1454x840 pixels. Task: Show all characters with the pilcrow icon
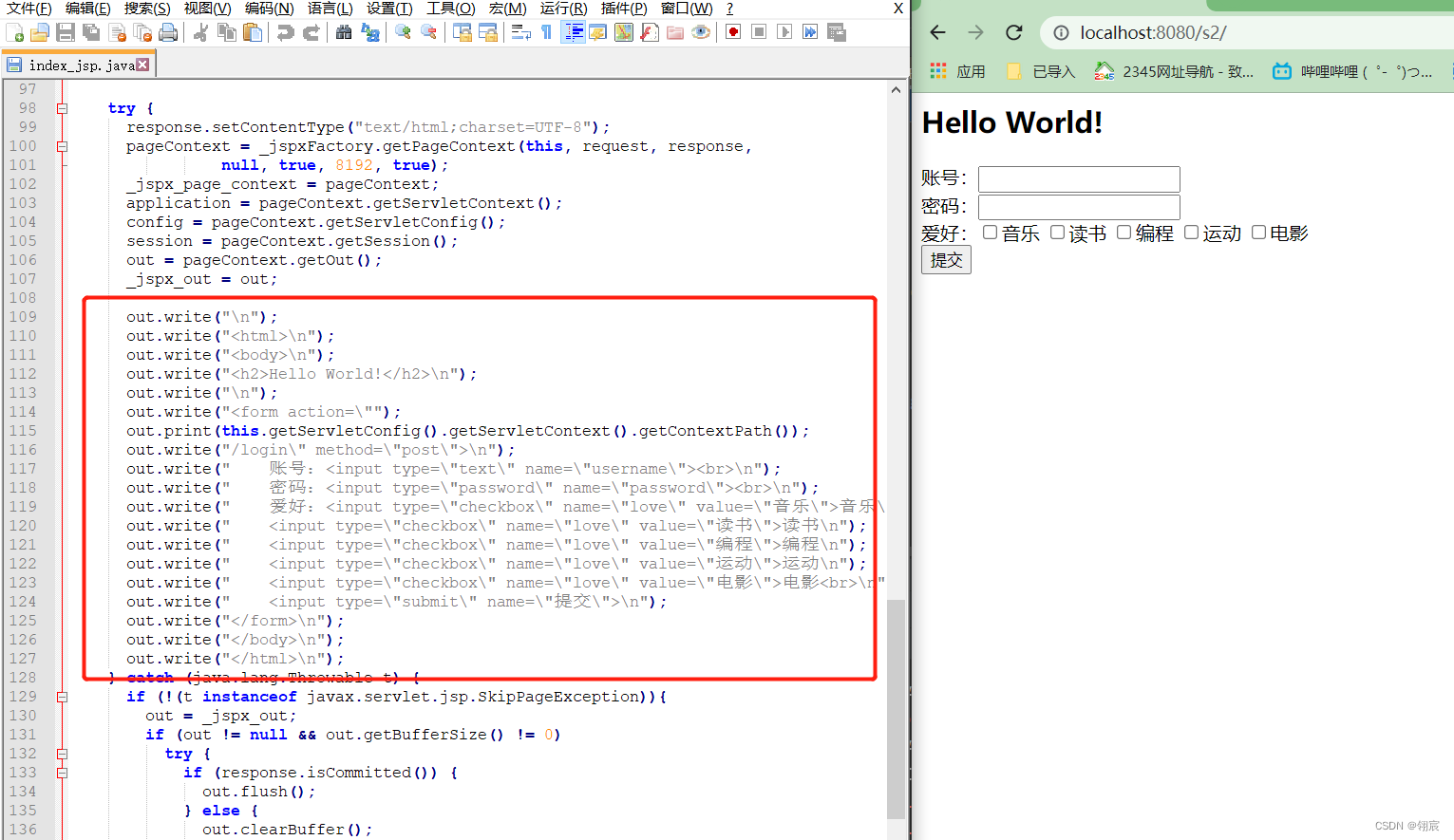coord(546,33)
